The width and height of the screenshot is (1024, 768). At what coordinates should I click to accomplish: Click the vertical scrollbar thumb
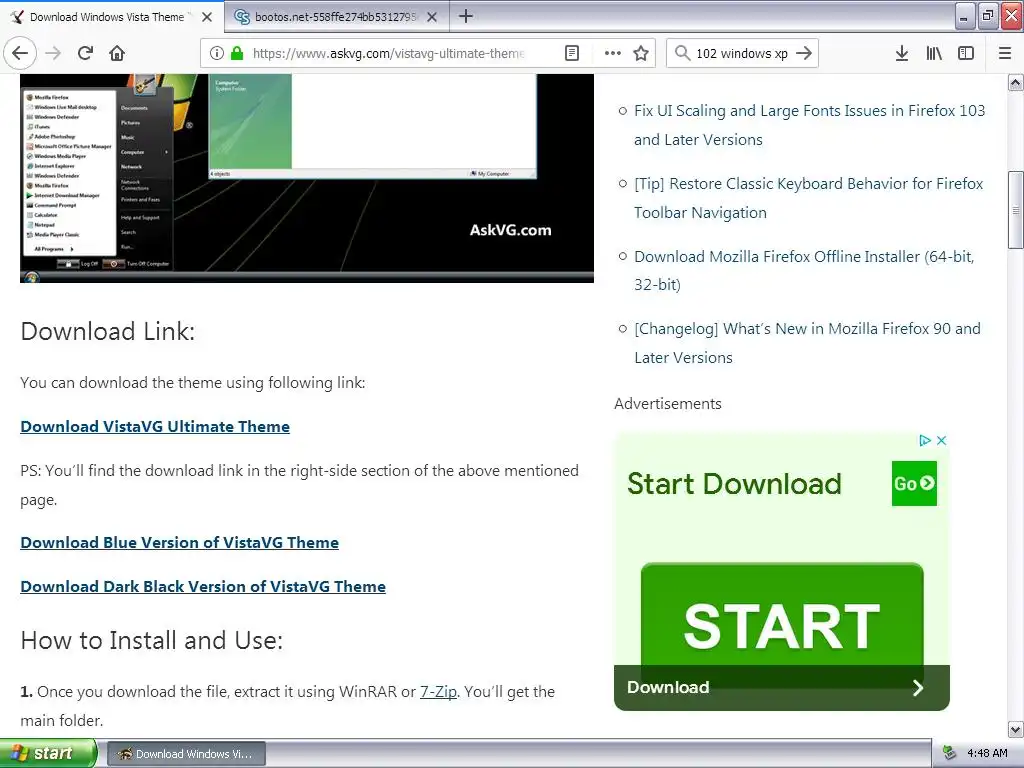[1016, 210]
